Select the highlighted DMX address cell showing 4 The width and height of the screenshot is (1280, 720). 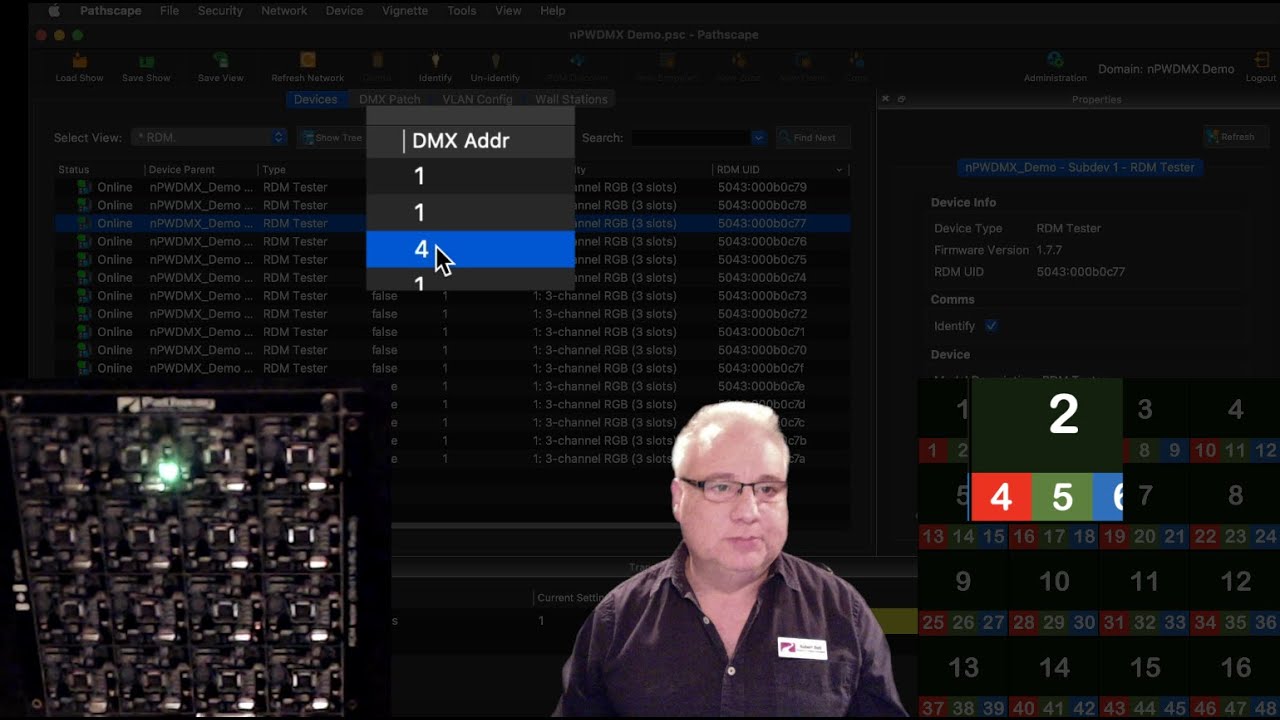(470, 249)
